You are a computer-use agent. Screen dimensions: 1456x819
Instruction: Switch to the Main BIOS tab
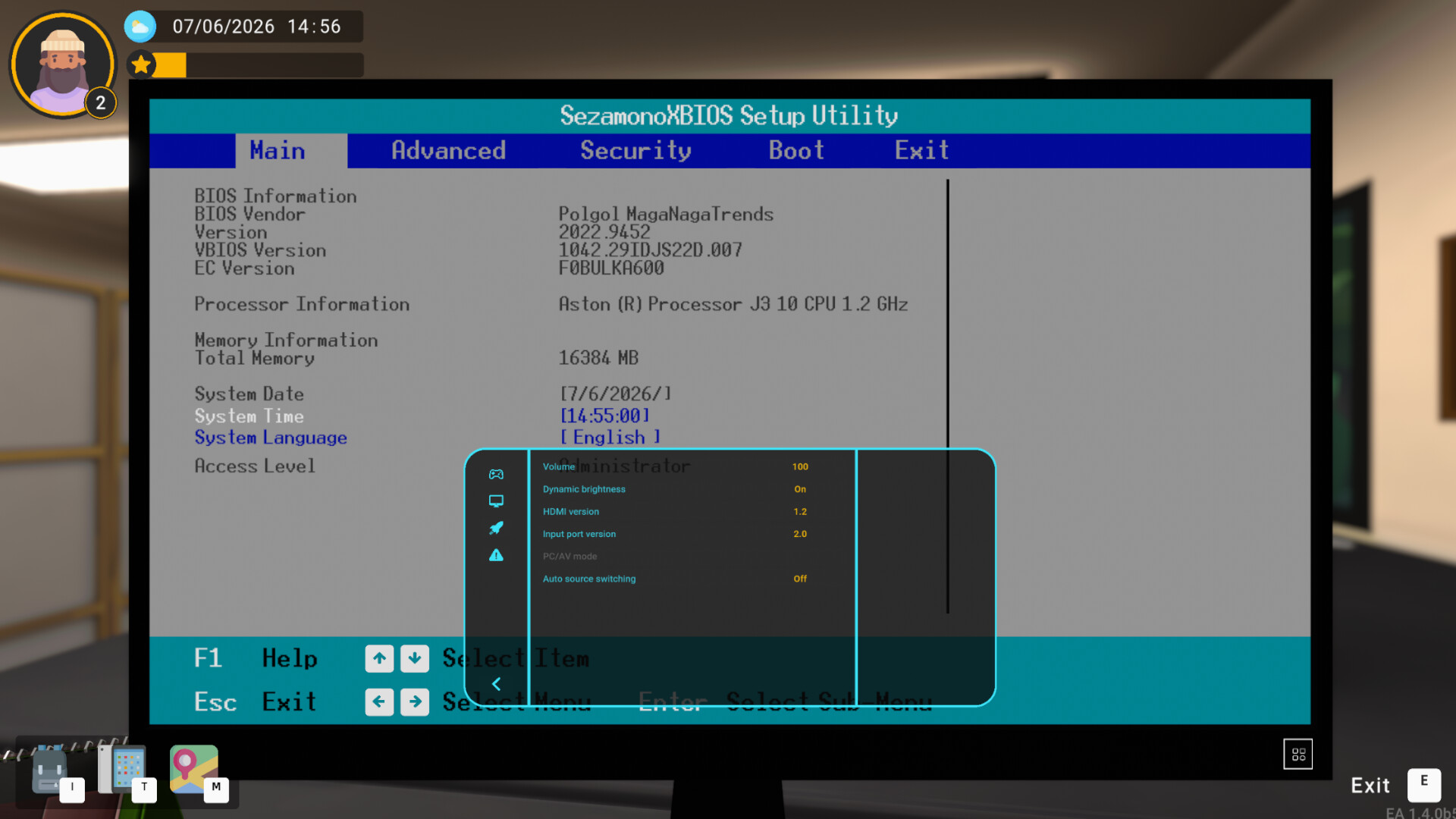(x=291, y=151)
